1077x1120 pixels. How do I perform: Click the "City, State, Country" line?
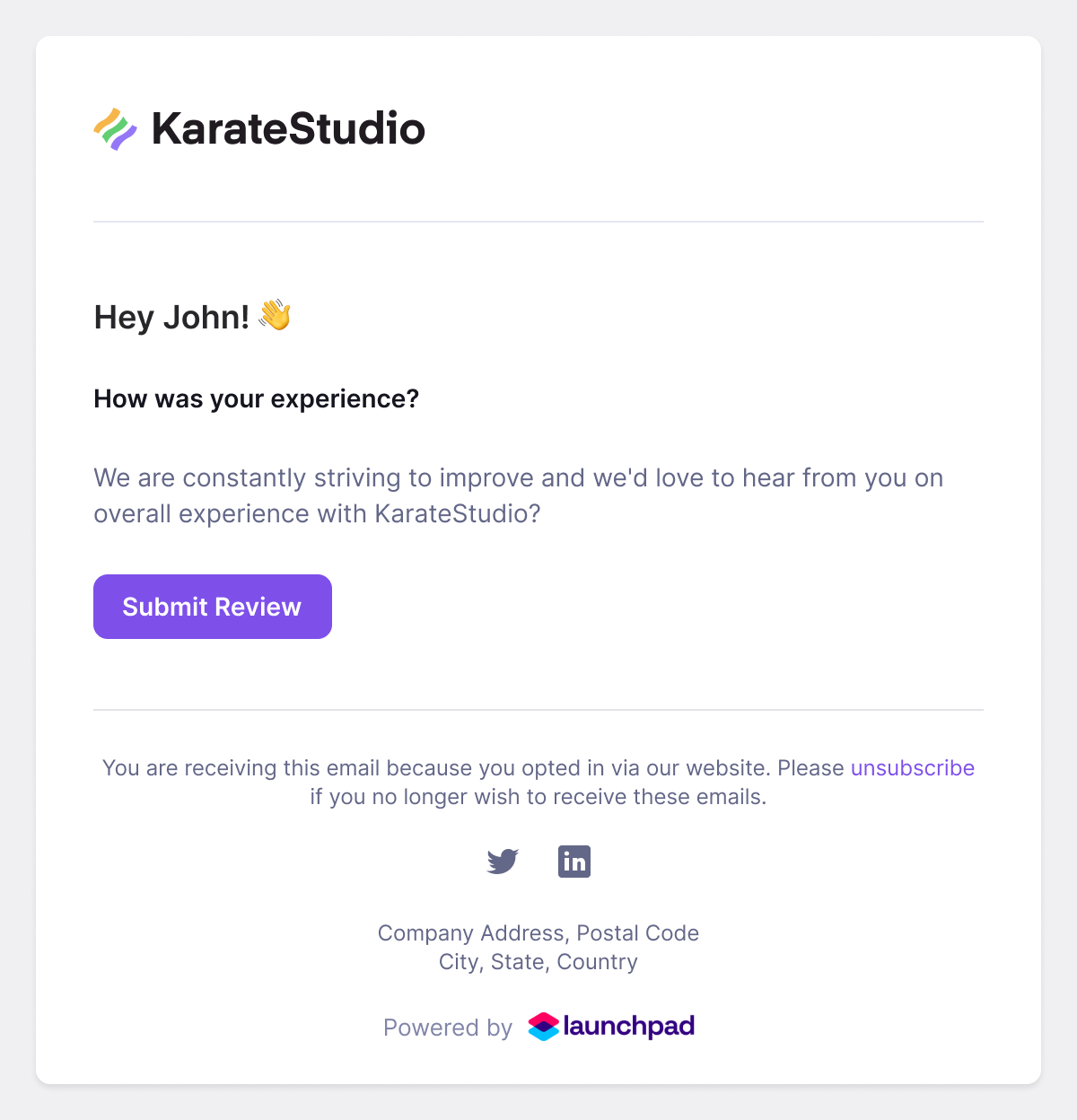coord(538,962)
